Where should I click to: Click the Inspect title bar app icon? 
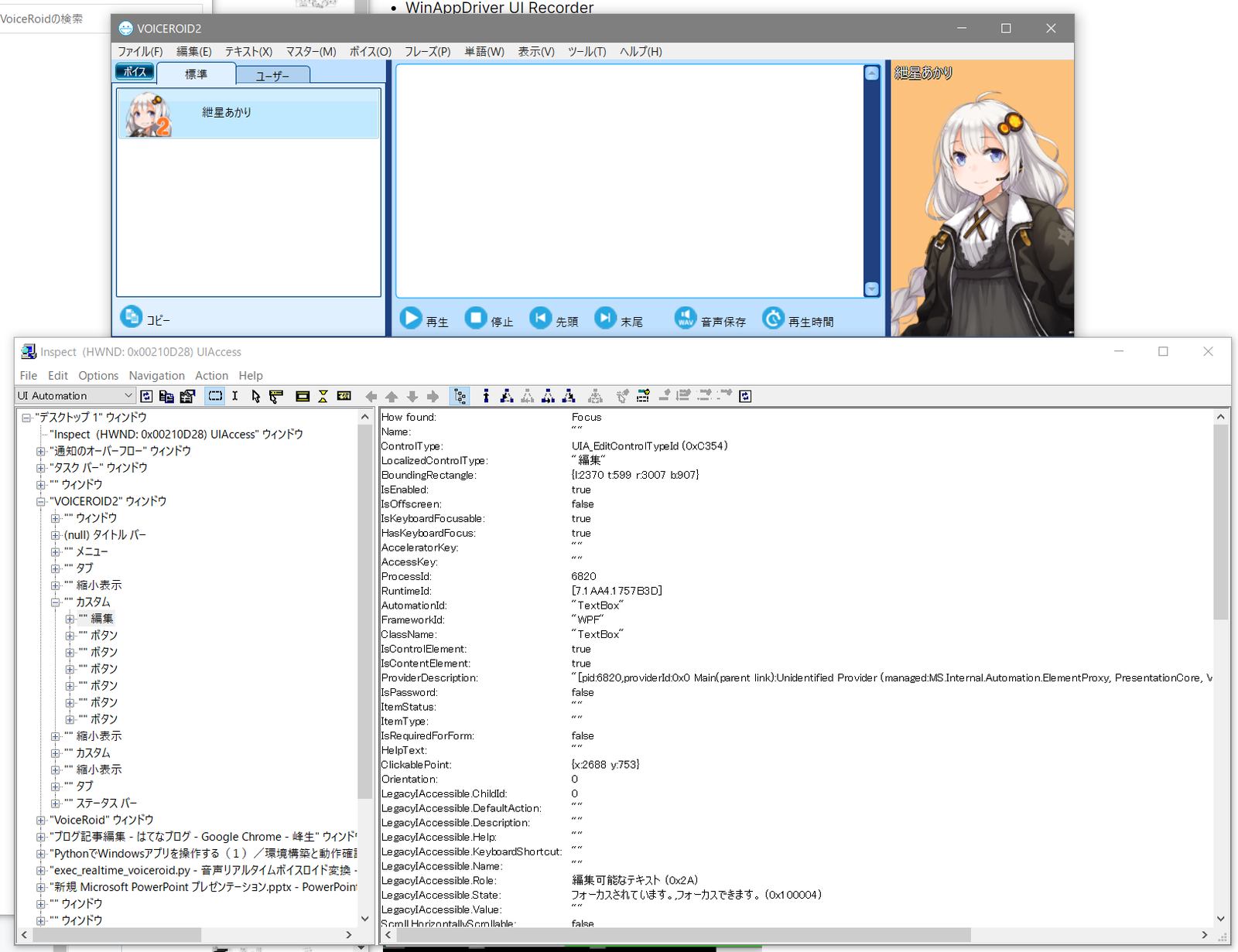pos(29,352)
